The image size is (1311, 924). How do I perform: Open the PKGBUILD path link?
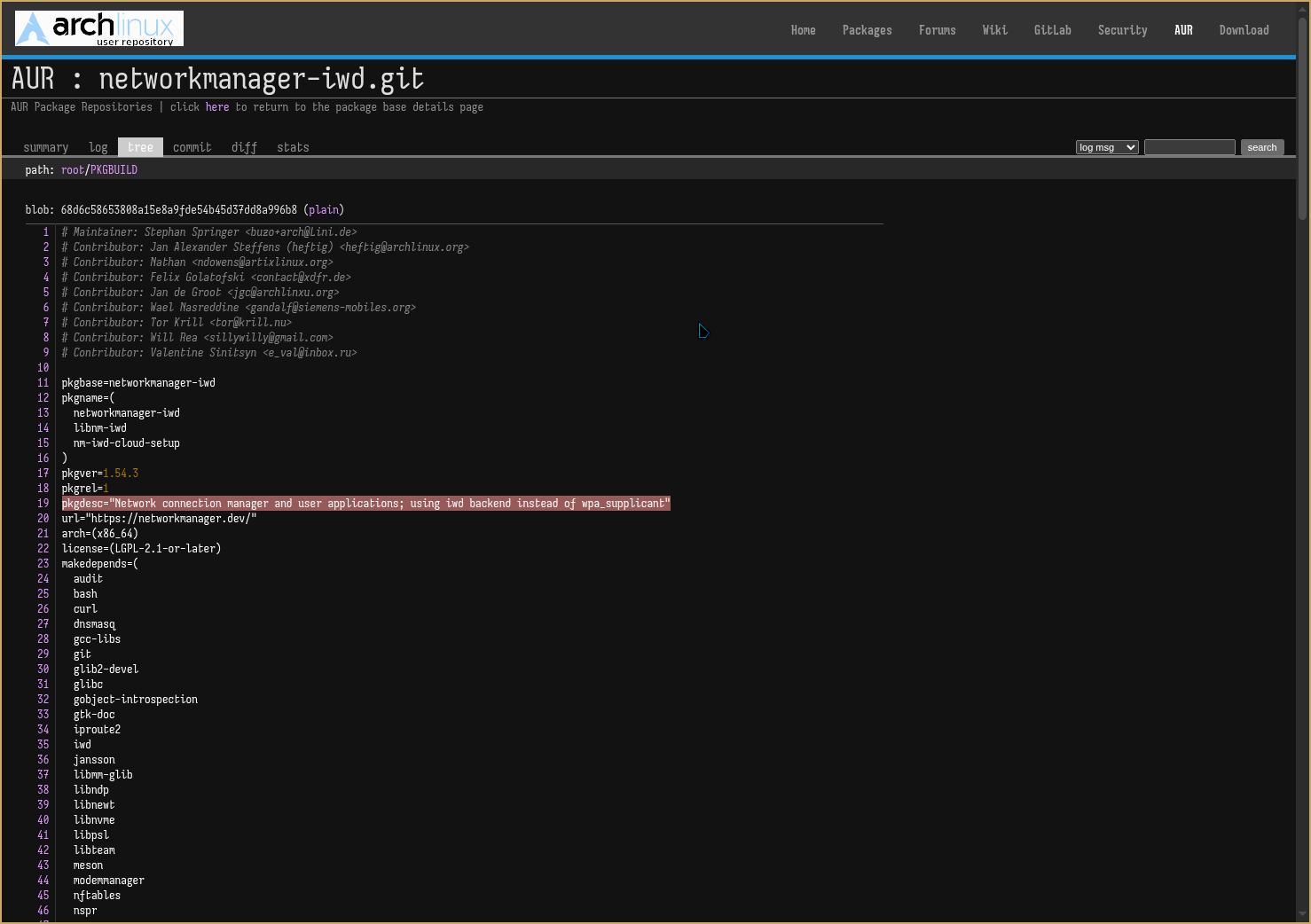tap(114, 169)
